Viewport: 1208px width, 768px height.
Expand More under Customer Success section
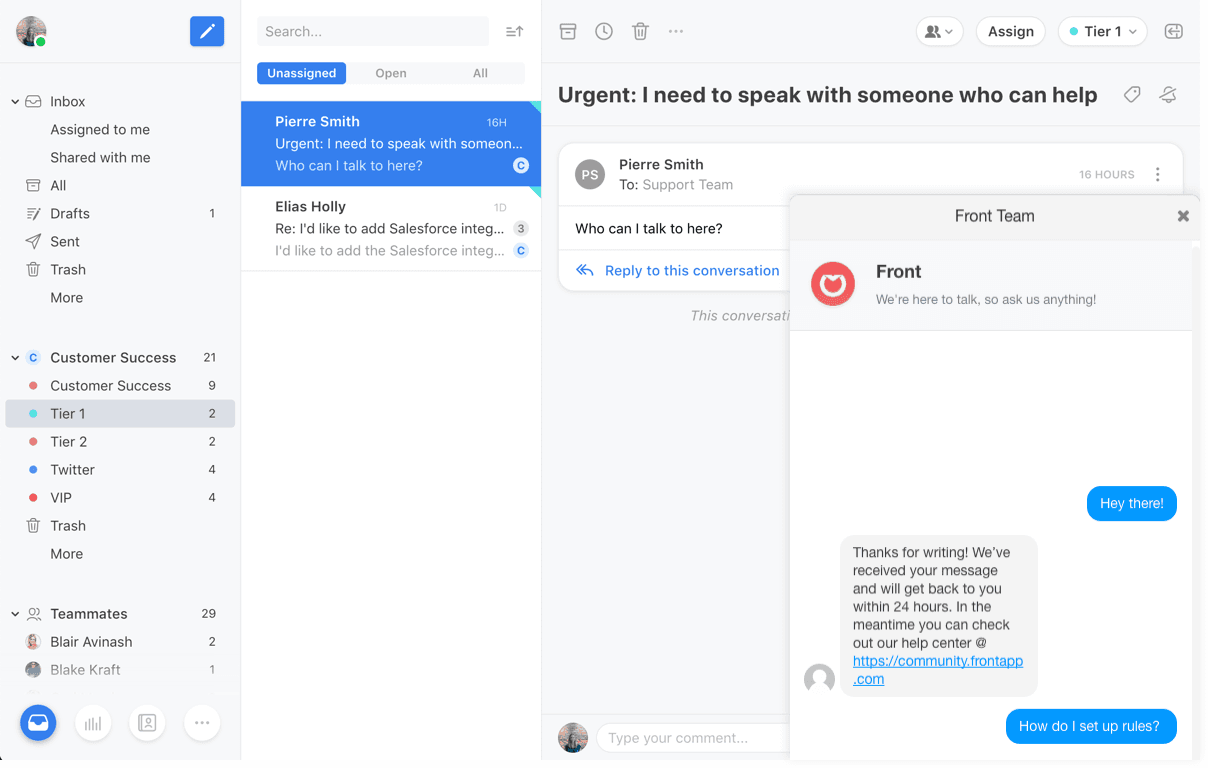click(67, 553)
